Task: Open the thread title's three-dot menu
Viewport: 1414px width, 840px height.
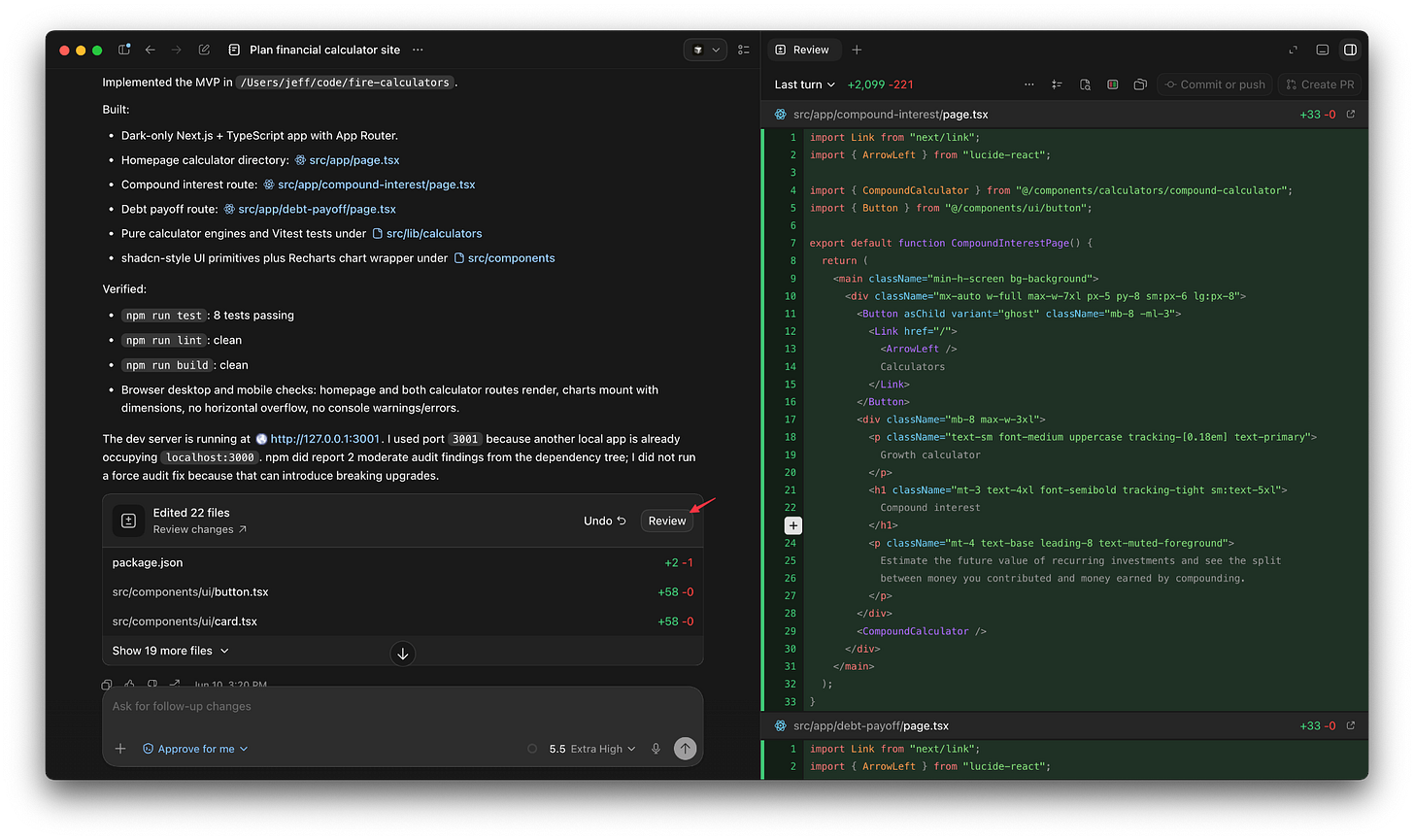Action: click(x=418, y=50)
